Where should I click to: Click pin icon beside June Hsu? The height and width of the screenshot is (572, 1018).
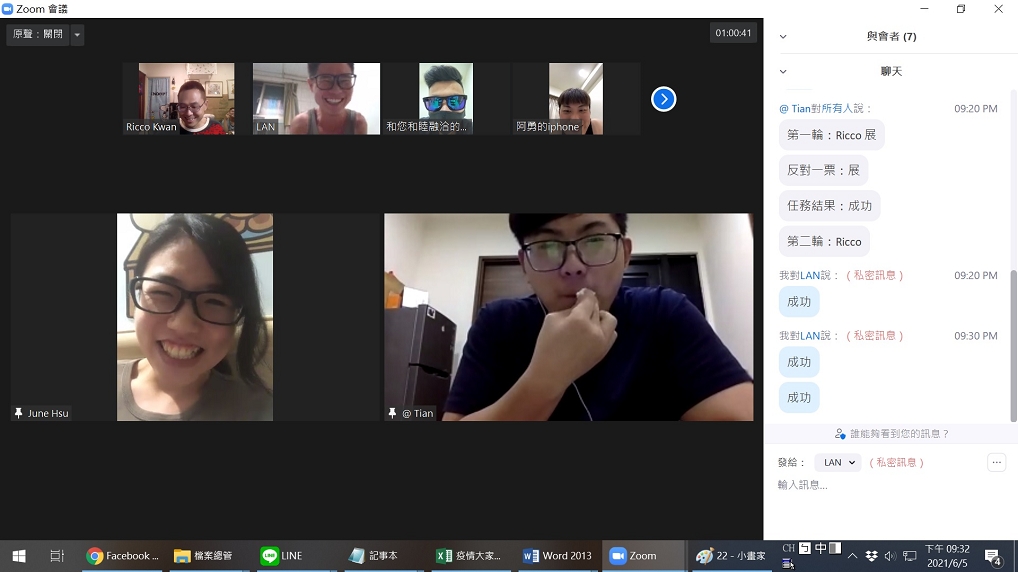click(18, 413)
